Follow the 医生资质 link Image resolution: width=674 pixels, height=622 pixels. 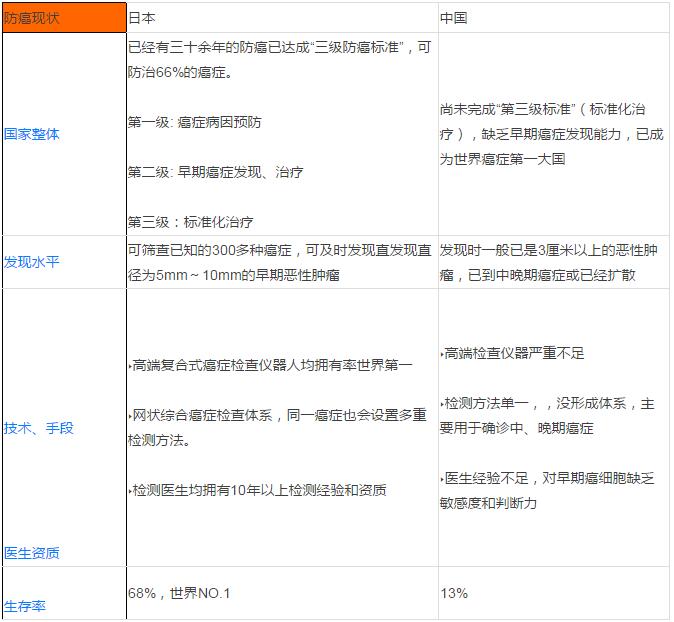pyautogui.click(x=31, y=553)
